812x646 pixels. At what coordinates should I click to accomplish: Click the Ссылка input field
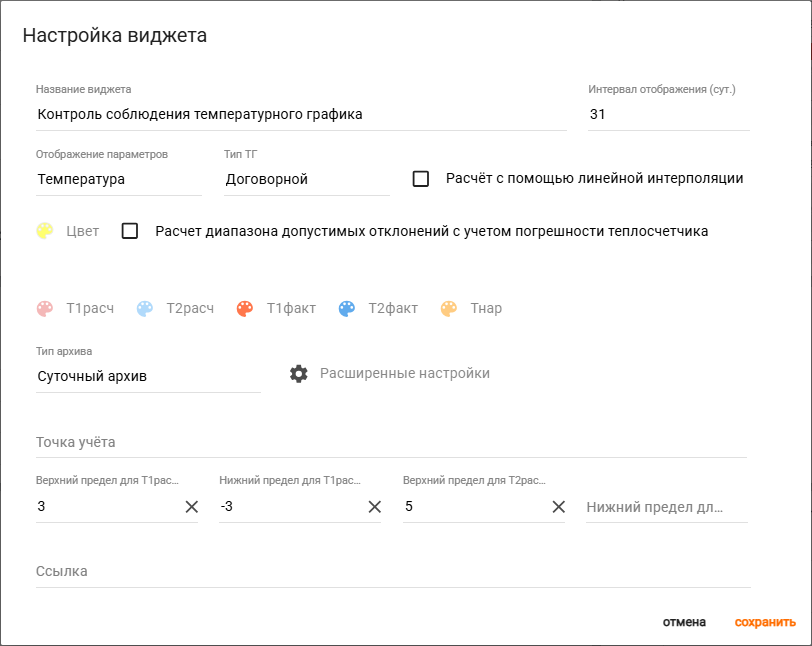(392, 572)
